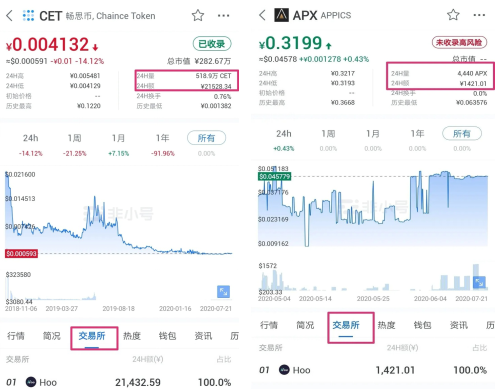
Task: Open the three-dot menu for APX
Action: coord(479,15)
